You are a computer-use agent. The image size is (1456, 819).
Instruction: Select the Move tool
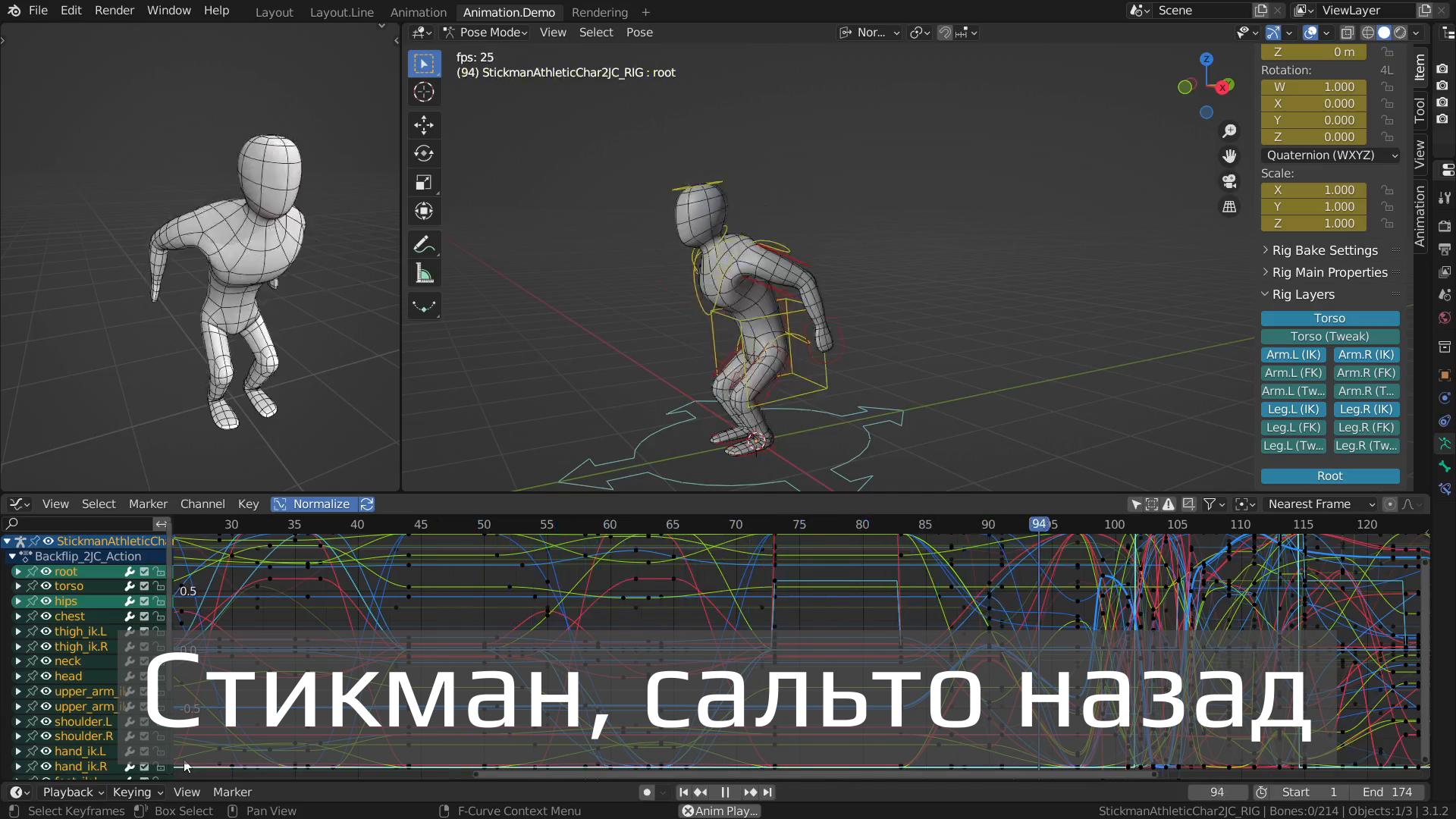tap(423, 125)
